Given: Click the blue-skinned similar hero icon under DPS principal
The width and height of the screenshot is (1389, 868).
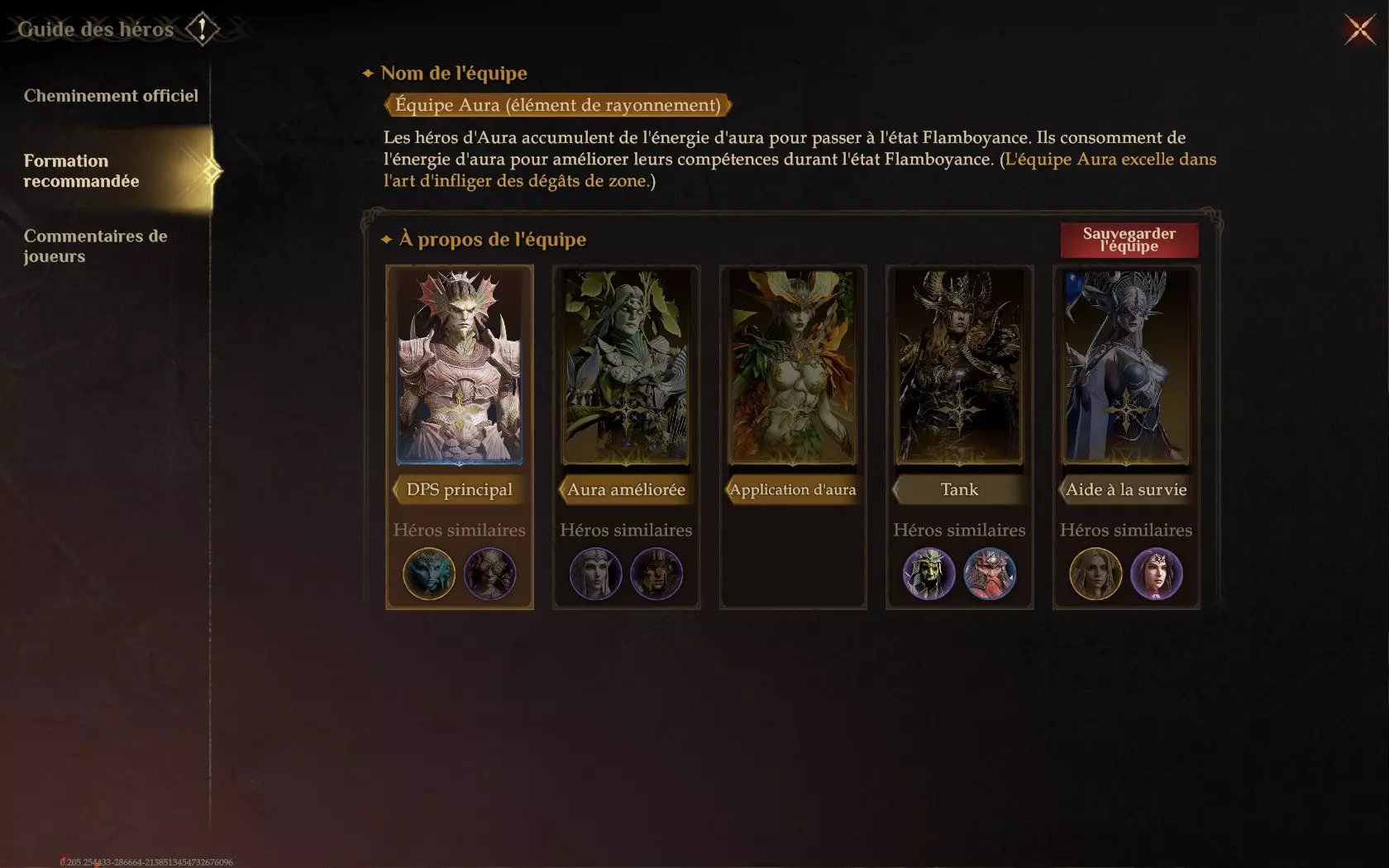Looking at the screenshot, I should click(429, 574).
